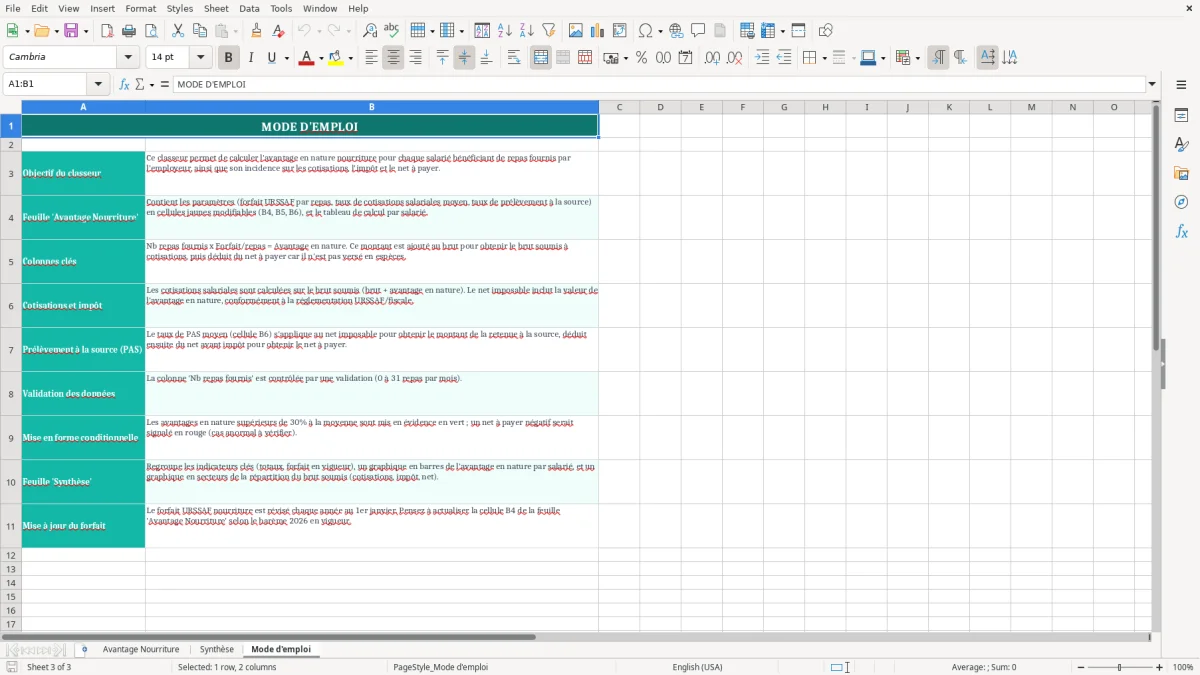Open the sidebar Gallery

click(x=1181, y=174)
